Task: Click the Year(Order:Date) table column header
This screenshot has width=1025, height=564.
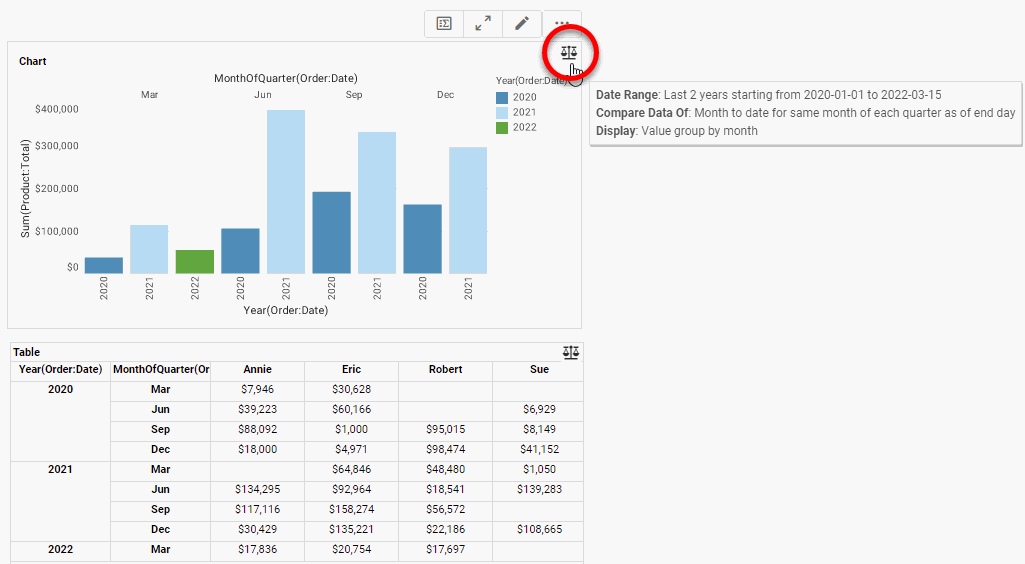Action: pyautogui.click(x=61, y=369)
